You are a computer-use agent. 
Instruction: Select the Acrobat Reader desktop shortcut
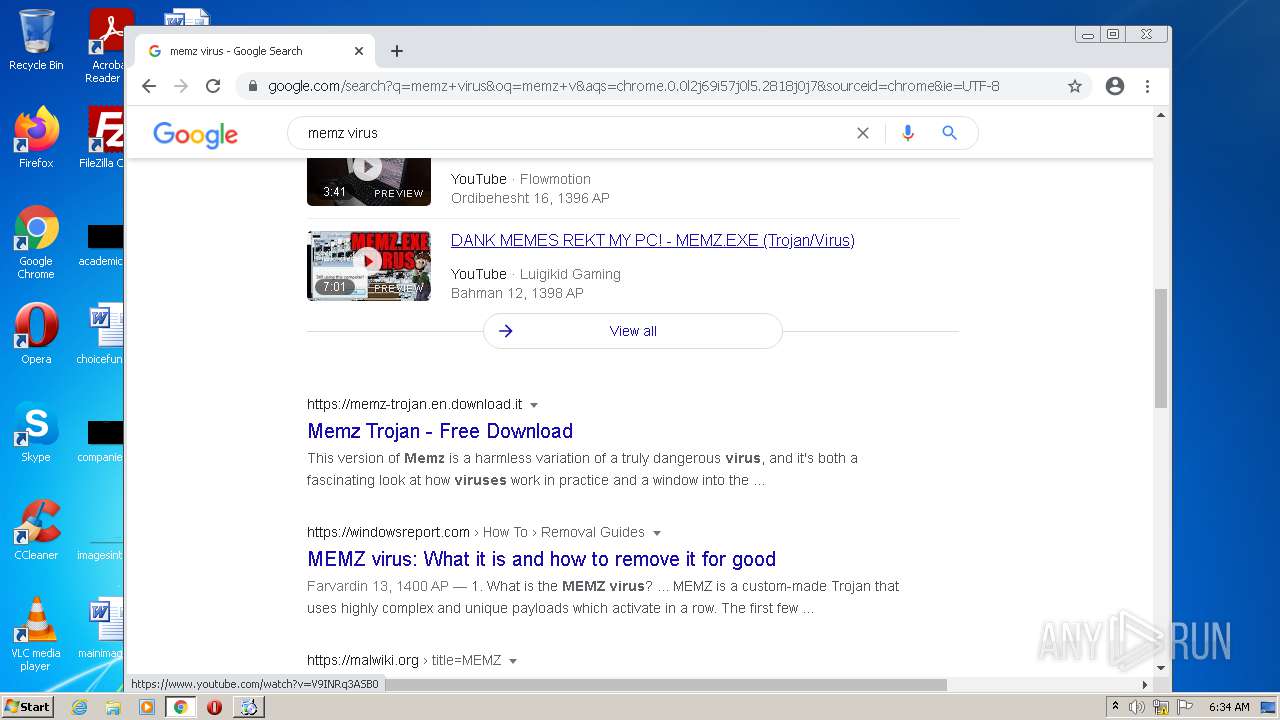coord(106,46)
